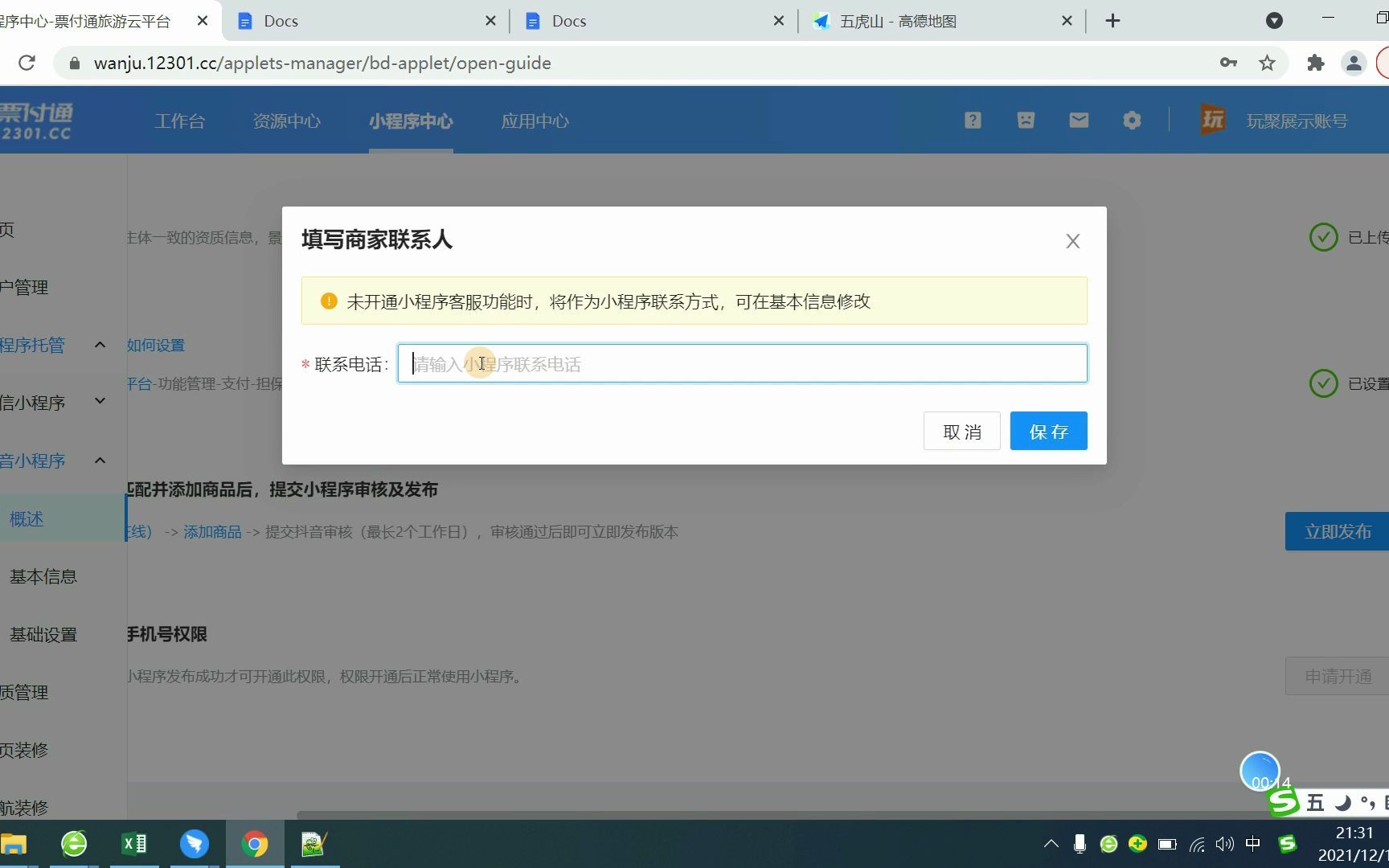Close the first Docs tab
The width and height of the screenshot is (1389, 868).
tap(490, 21)
